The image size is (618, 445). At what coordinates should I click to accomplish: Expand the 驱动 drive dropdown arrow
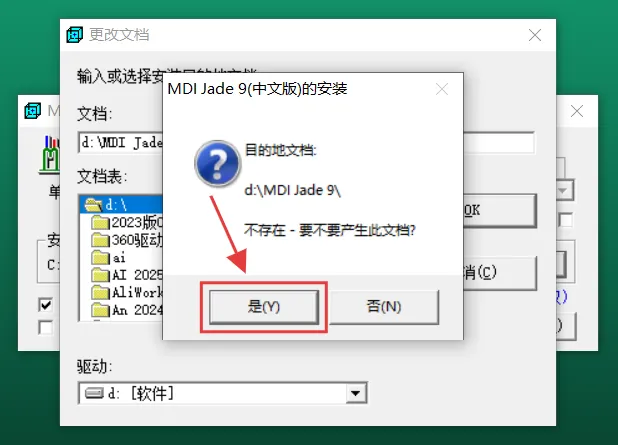pyautogui.click(x=356, y=393)
